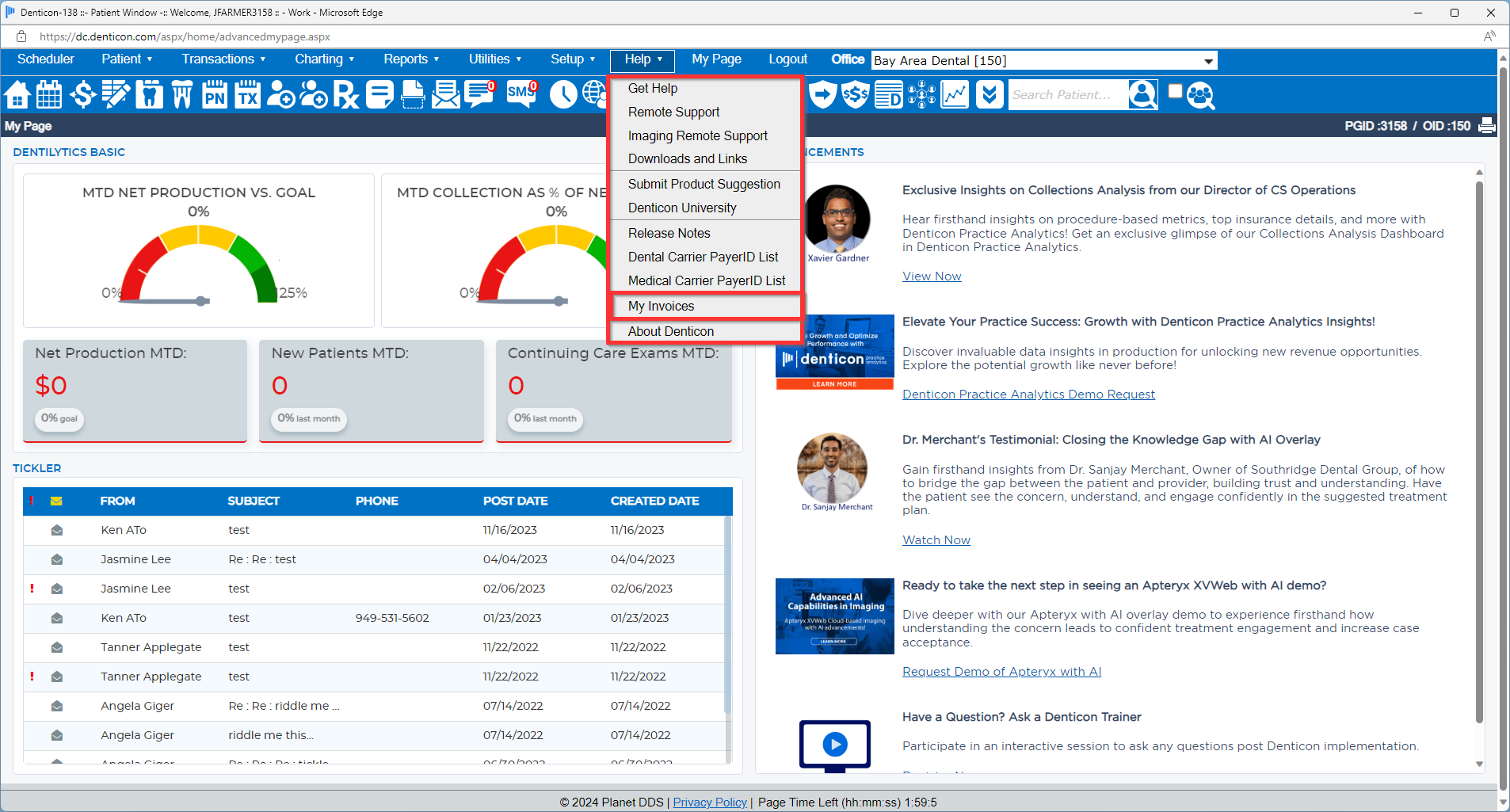This screenshot has height=812, width=1510.
Task: Select Medical Carrier PayerID List
Action: [x=706, y=281]
